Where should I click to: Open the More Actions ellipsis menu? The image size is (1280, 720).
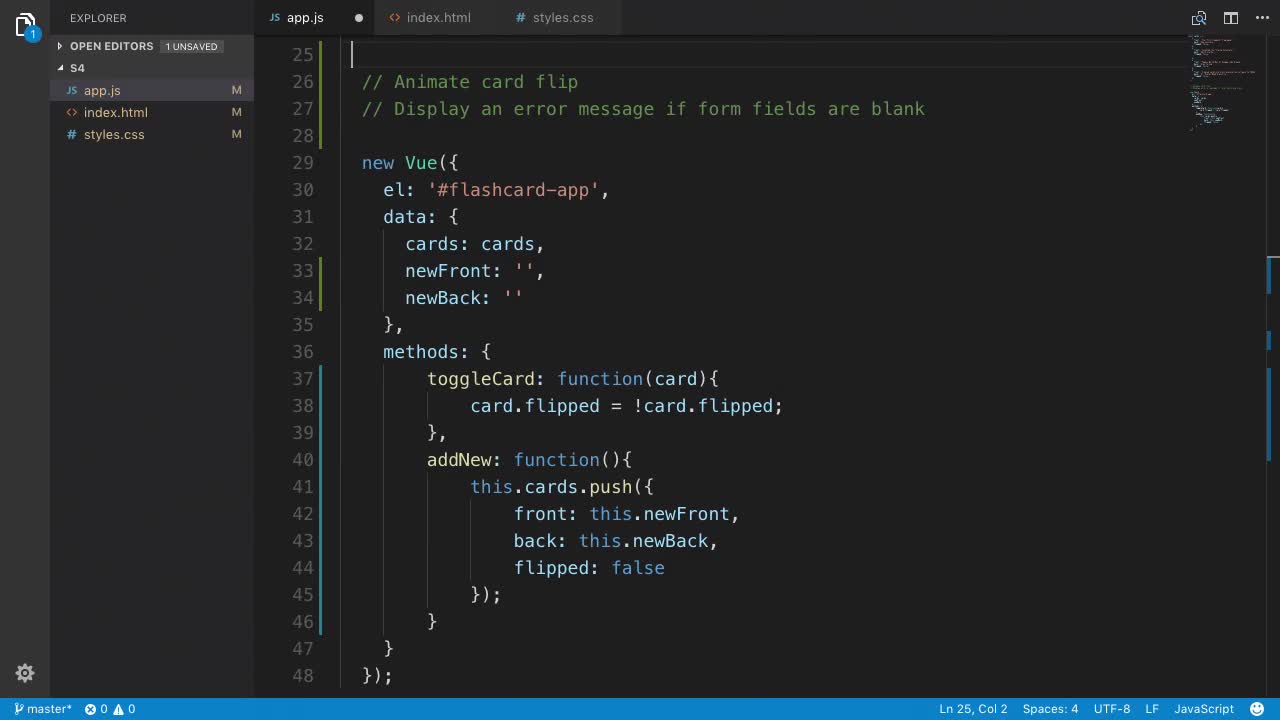(x=1260, y=18)
